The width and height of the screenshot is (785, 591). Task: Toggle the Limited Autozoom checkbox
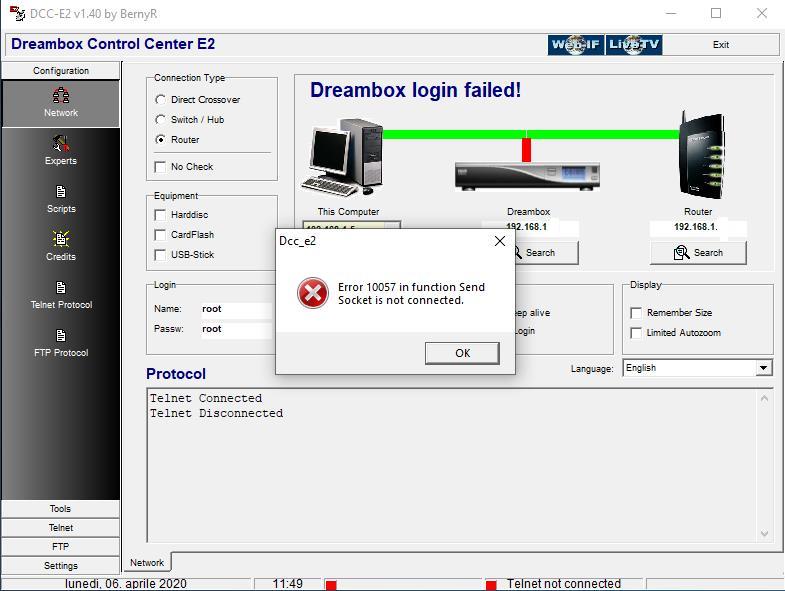click(636, 333)
